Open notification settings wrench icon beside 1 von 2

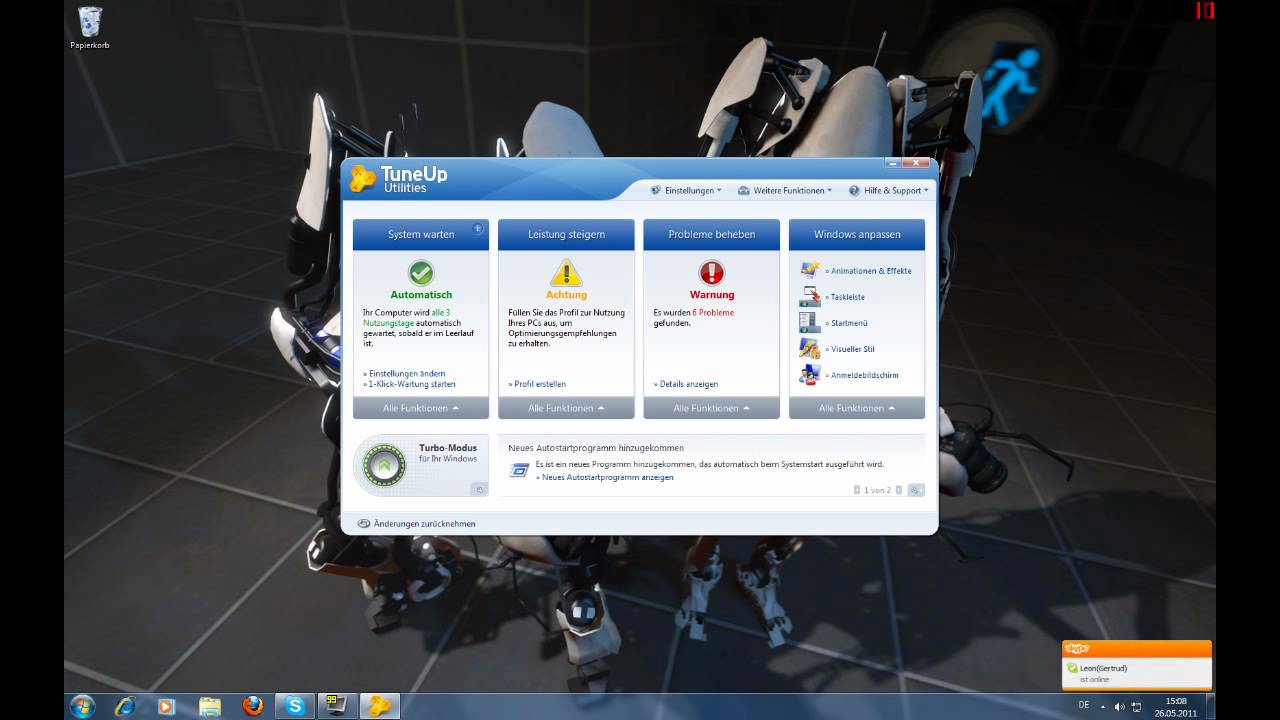pyautogui.click(x=916, y=490)
